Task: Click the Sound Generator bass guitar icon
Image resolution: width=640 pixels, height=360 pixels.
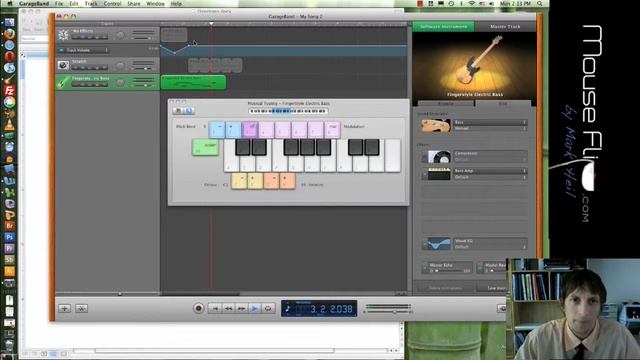Action: [436, 125]
